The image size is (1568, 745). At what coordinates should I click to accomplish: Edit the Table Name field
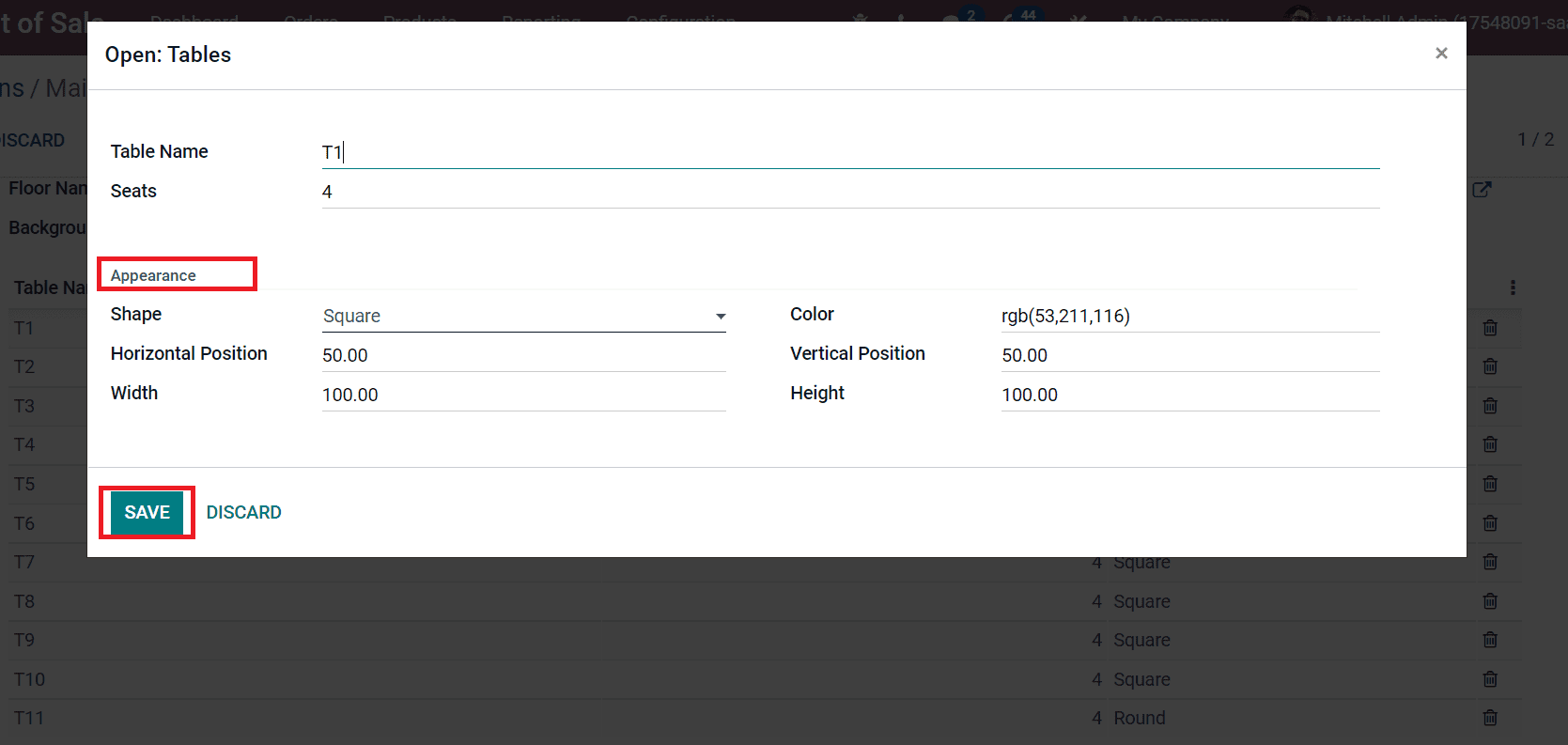[x=850, y=152]
